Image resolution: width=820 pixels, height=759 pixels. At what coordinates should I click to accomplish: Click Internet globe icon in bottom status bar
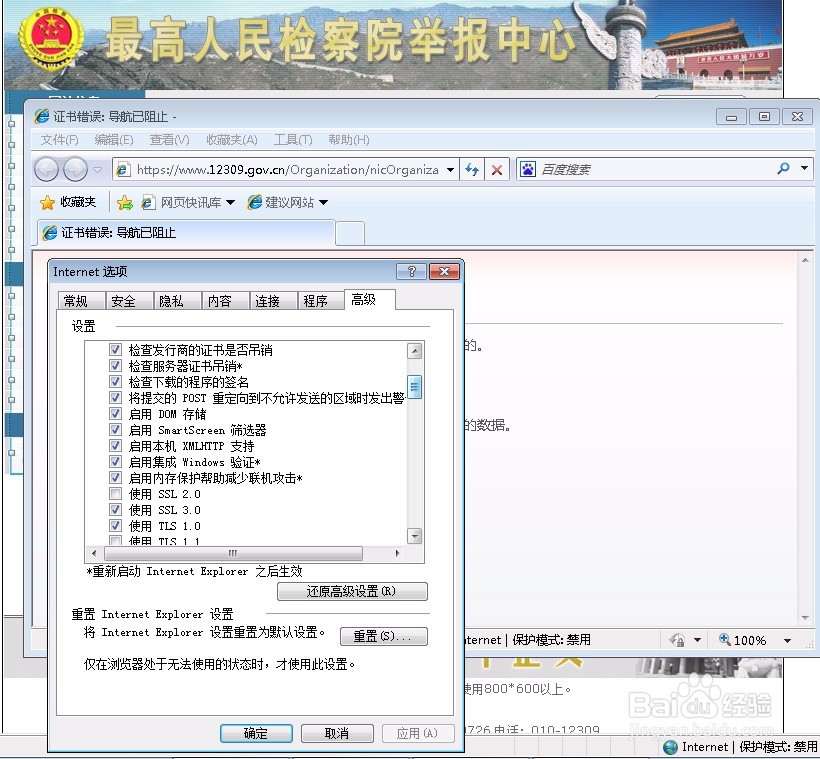pyautogui.click(x=670, y=747)
